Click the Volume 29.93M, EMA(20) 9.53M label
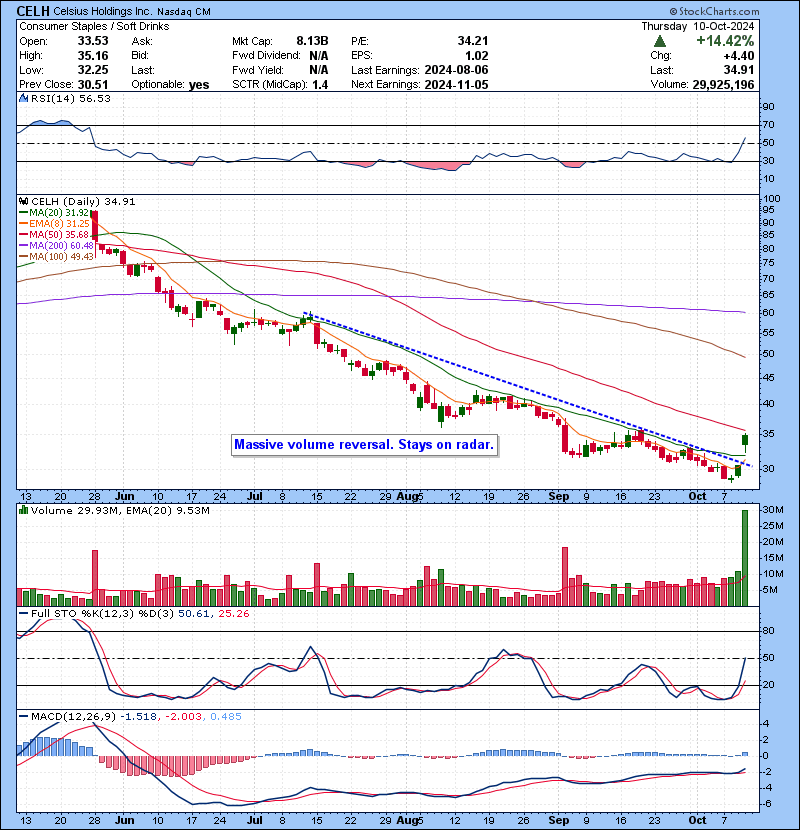The width and height of the screenshot is (800, 830). tap(120, 510)
